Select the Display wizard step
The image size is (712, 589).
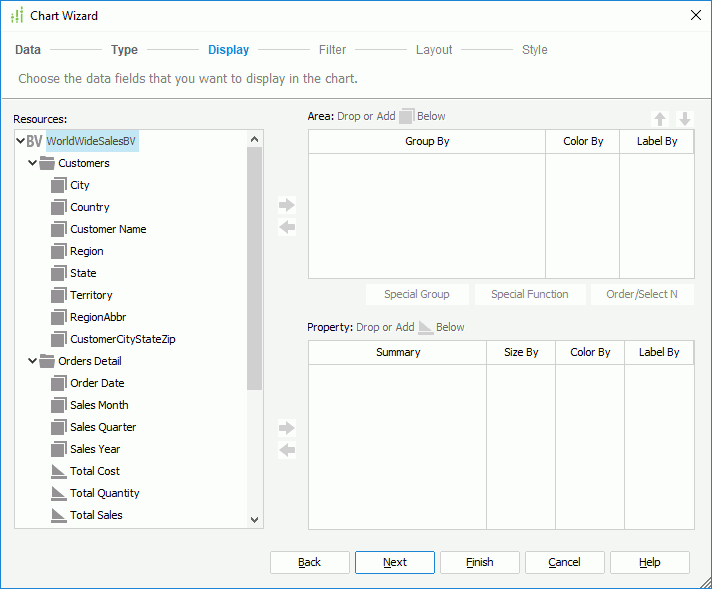[x=228, y=49]
